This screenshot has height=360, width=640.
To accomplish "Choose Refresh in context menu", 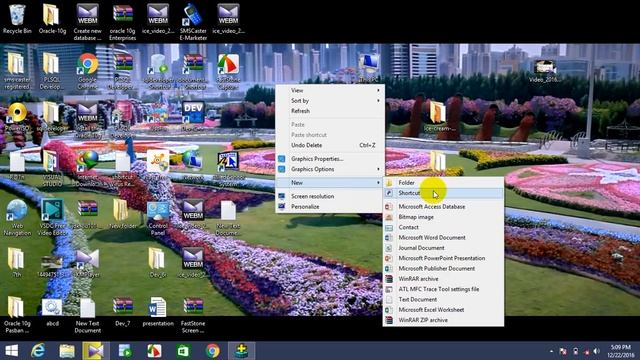I will click(330, 111).
